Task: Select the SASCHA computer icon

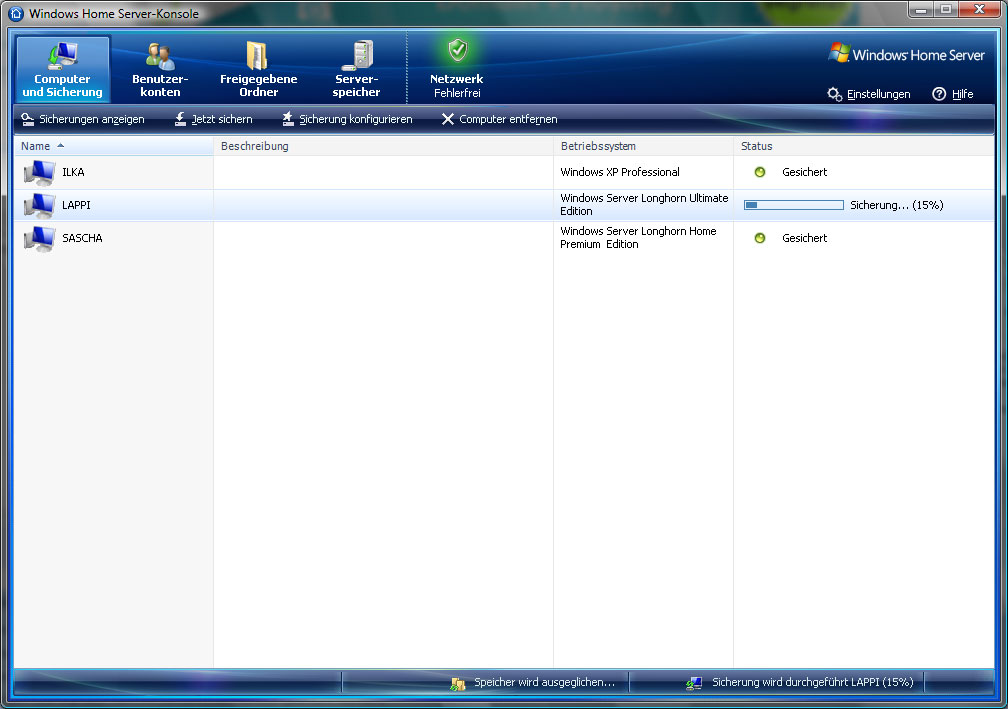Action: [x=39, y=238]
